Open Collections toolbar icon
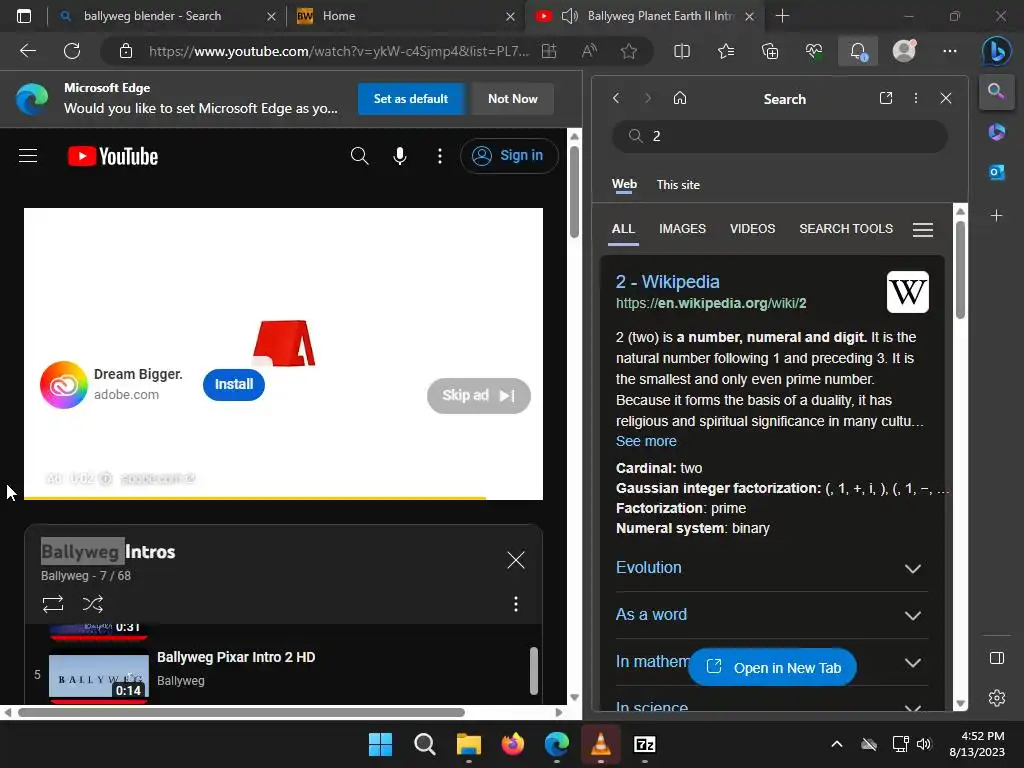 pos(770,51)
